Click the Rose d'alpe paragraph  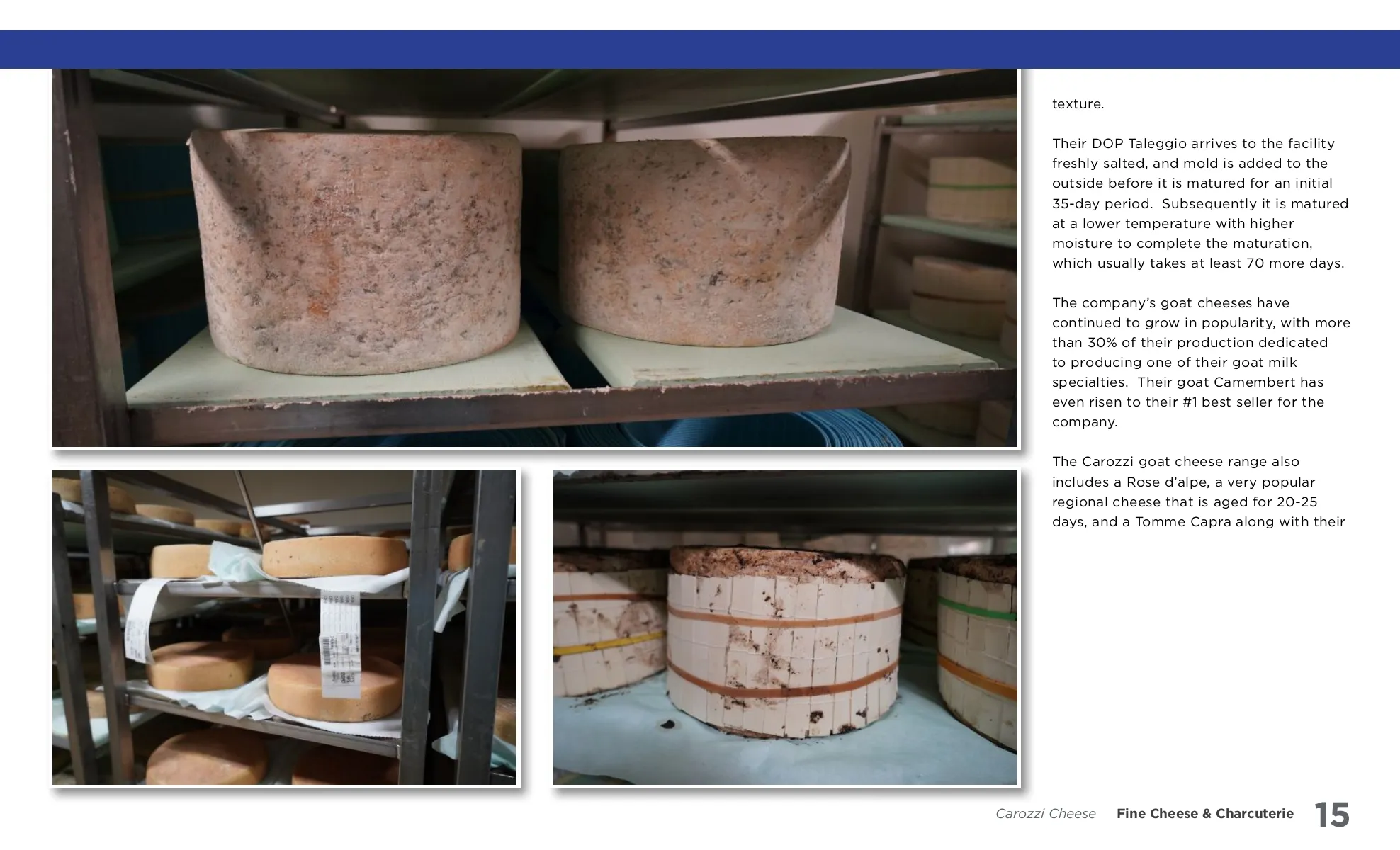coord(1199,492)
